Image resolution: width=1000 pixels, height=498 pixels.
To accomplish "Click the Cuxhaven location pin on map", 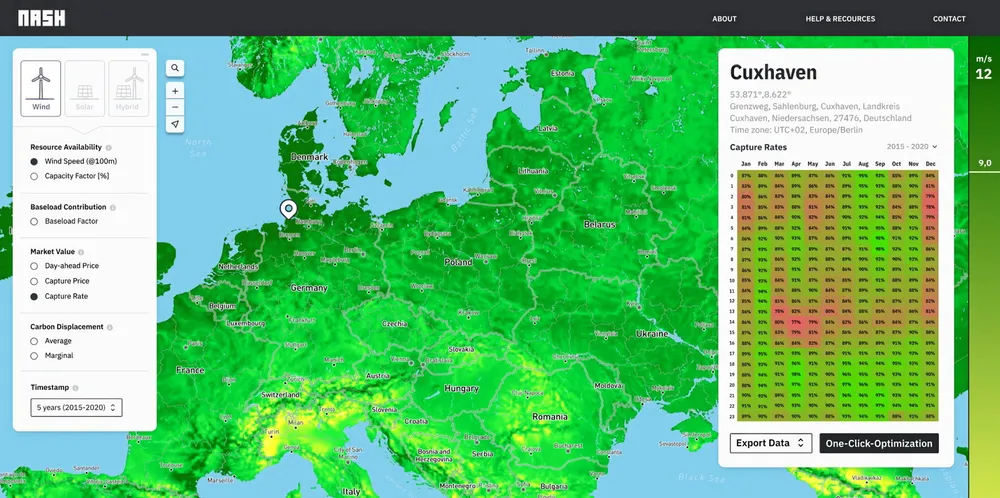I will click(x=288, y=208).
